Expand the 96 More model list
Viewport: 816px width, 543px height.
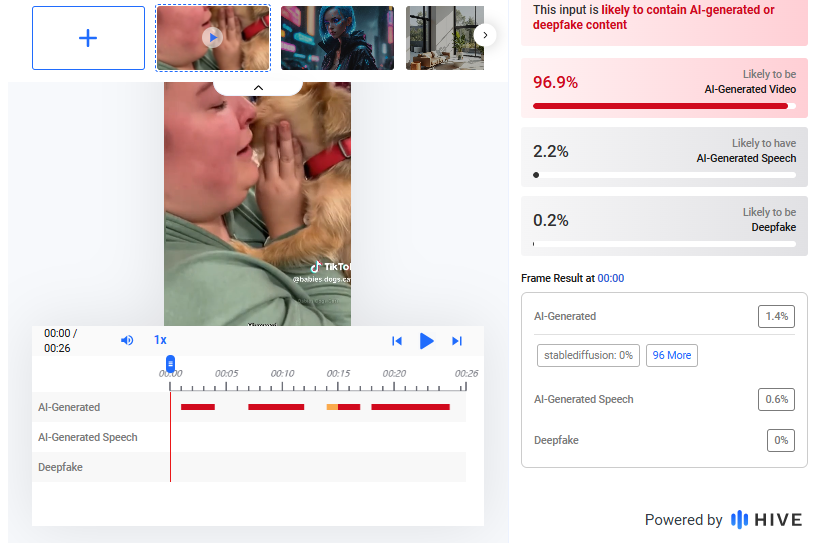pos(672,355)
